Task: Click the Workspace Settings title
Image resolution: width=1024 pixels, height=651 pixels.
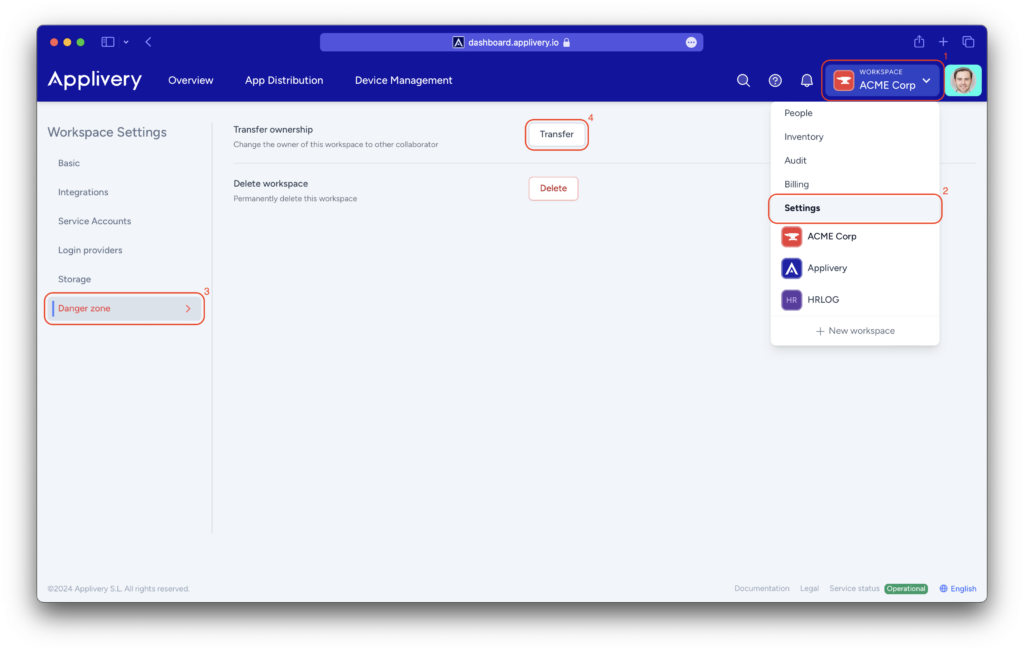Action: click(107, 132)
